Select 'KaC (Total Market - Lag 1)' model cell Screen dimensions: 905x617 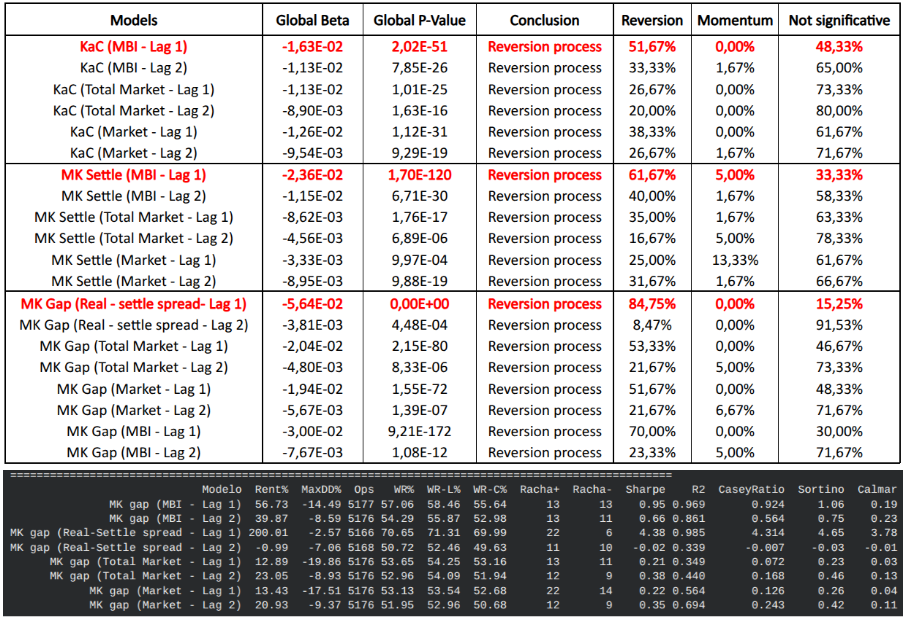pos(134,89)
